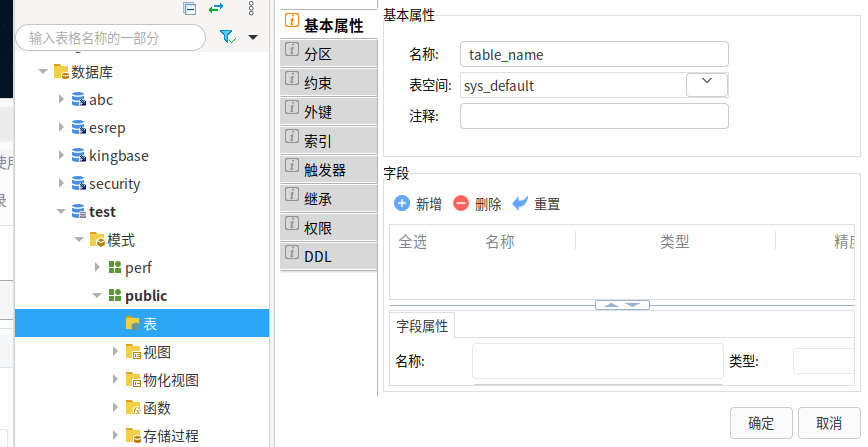
Task: Click the 名称 table_name input field
Action: point(594,54)
